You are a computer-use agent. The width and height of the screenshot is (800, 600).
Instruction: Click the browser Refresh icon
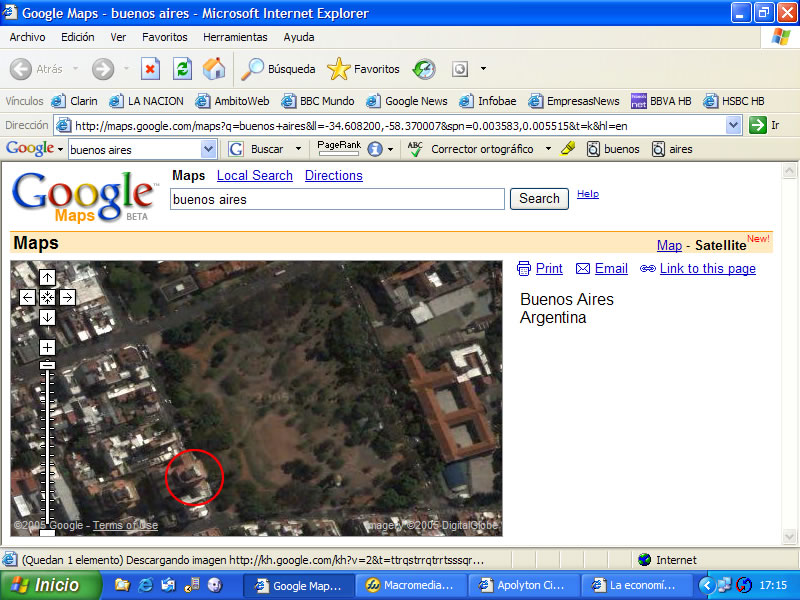click(x=182, y=69)
